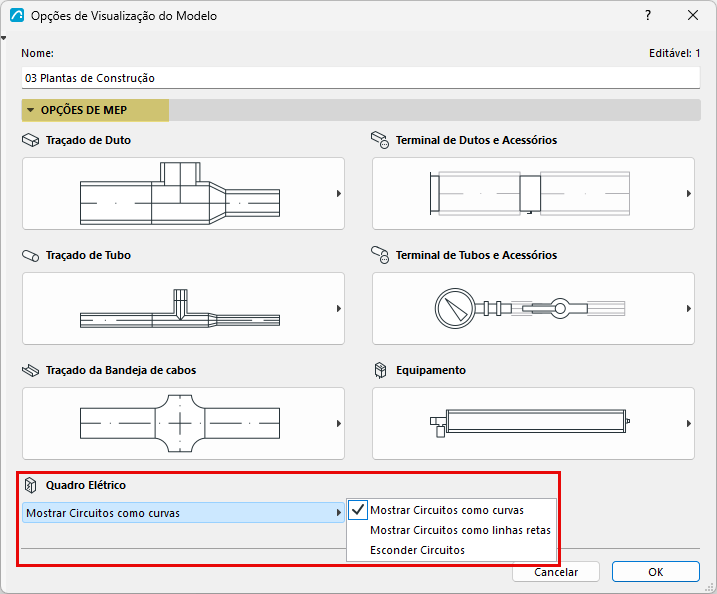Select Mostrar Circuitos como curvas menu option
717x594 pixels.
click(452, 510)
